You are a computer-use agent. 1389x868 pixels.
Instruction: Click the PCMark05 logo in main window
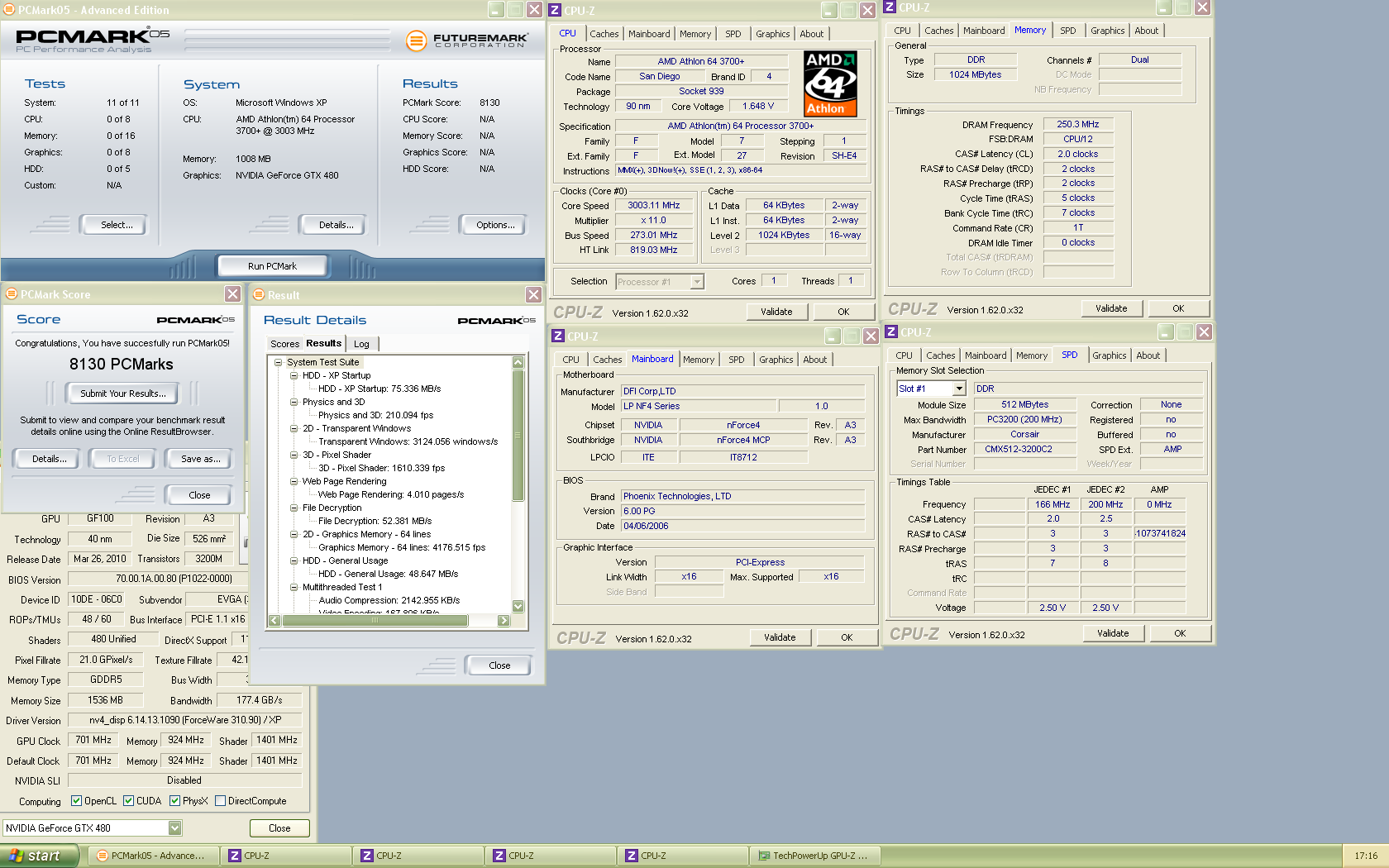(x=93, y=40)
